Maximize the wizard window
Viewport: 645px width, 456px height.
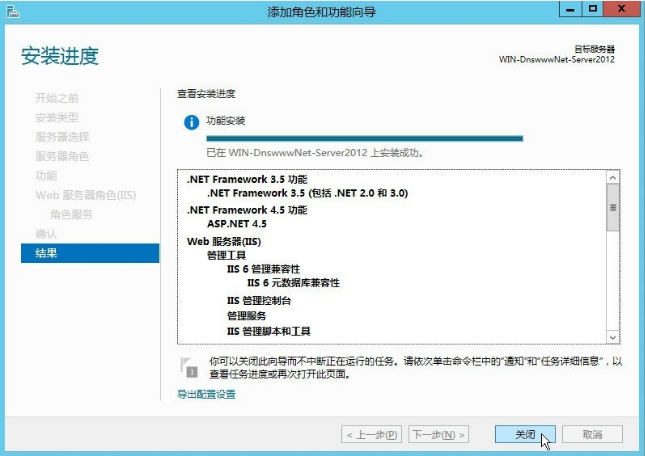pyautogui.click(x=592, y=9)
